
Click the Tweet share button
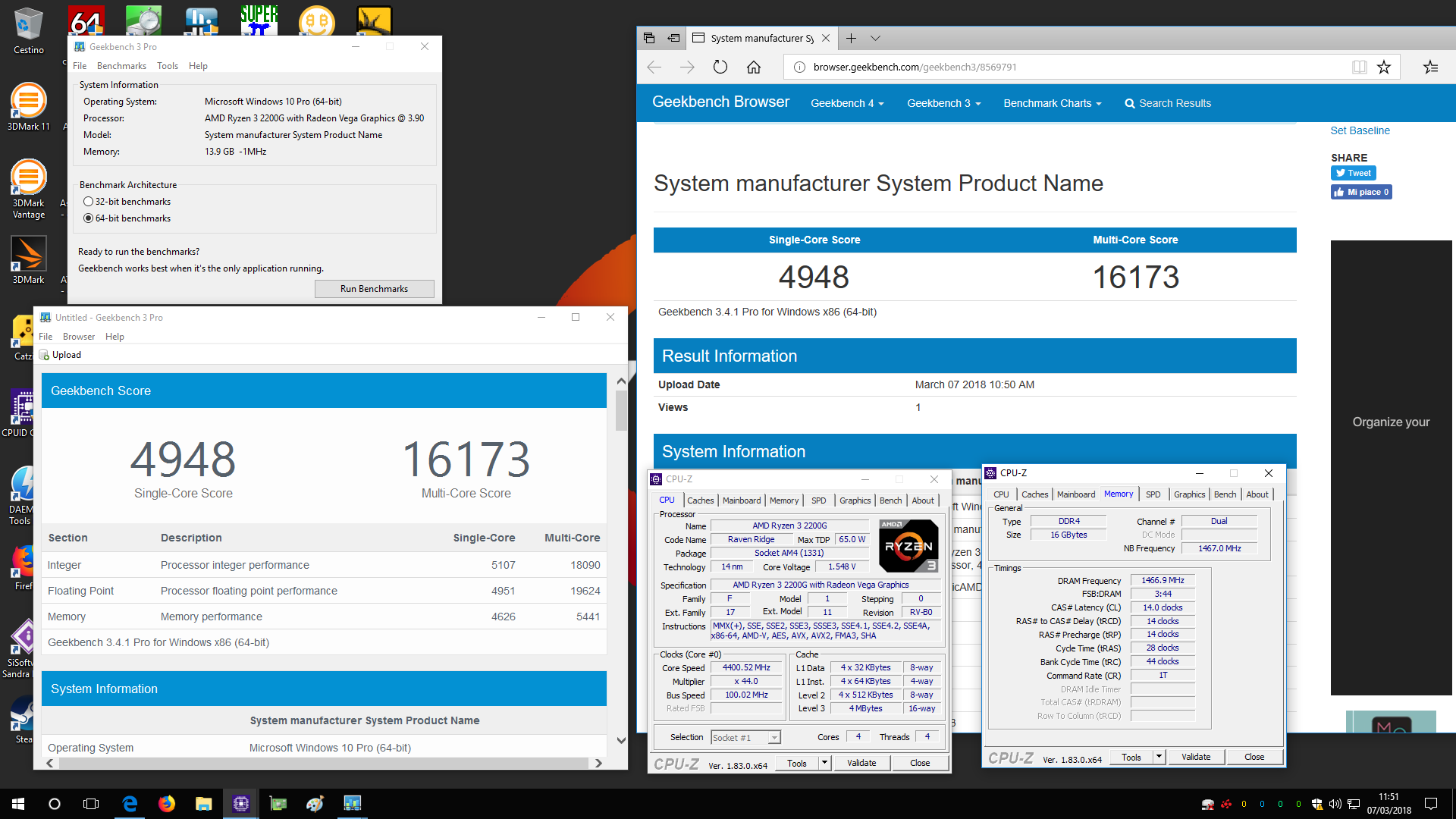click(x=1353, y=173)
